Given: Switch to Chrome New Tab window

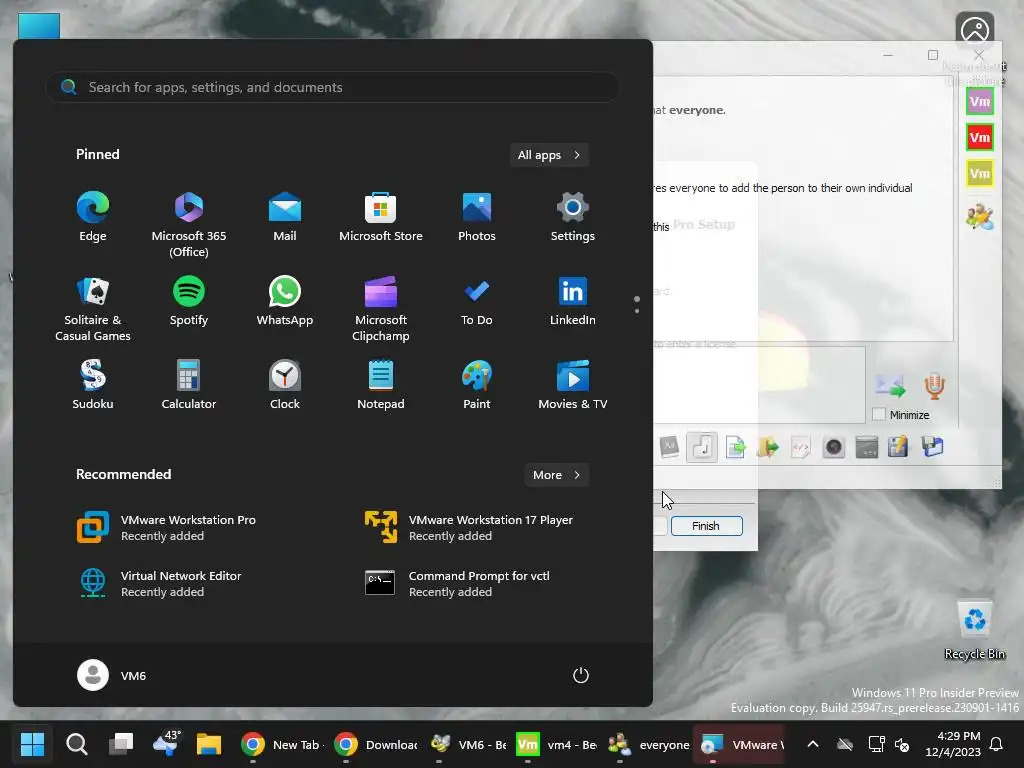Looking at the screenshot, I should pyautogui.click(x=282, y=744).
